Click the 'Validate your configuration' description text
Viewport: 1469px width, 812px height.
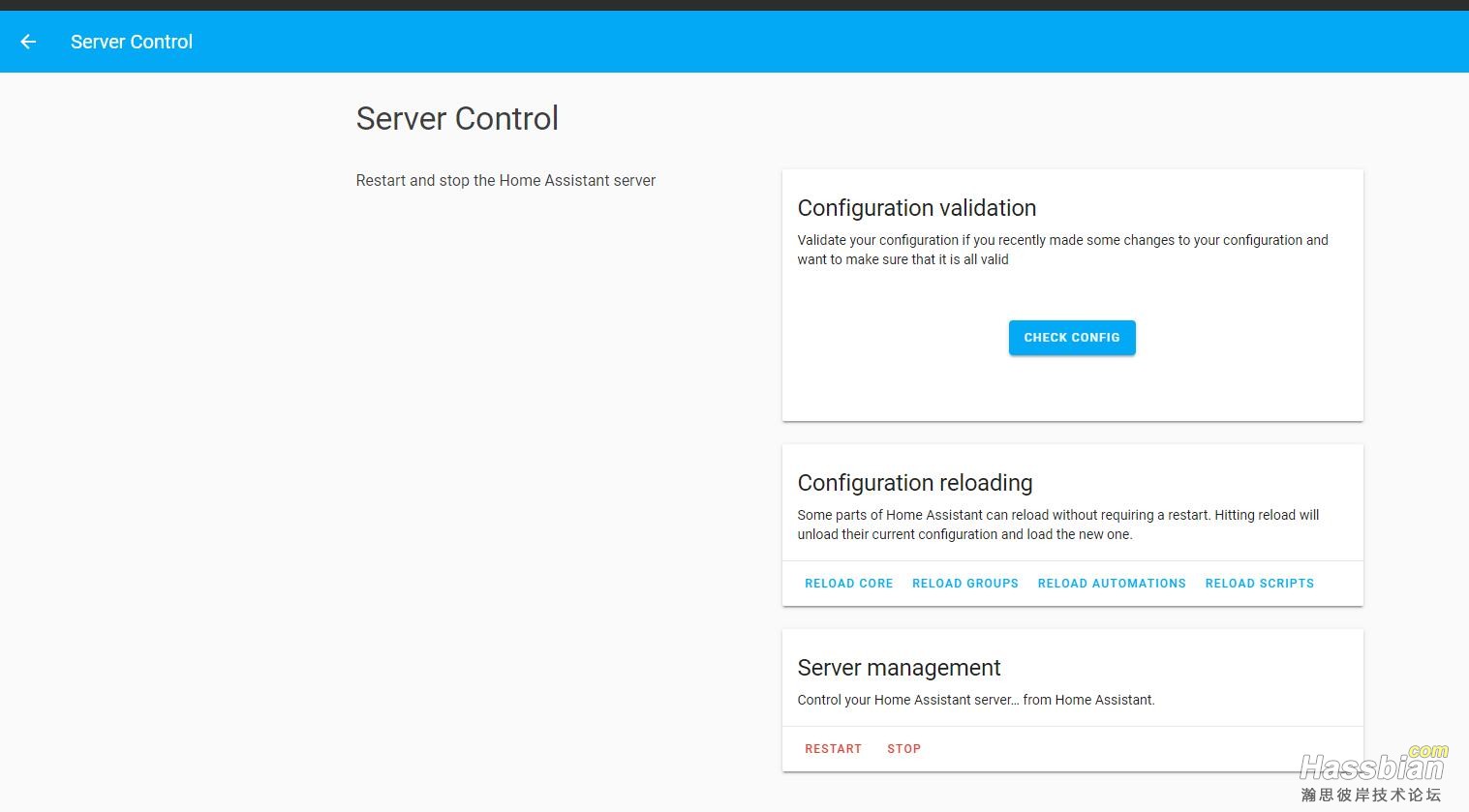point(1063,250)
